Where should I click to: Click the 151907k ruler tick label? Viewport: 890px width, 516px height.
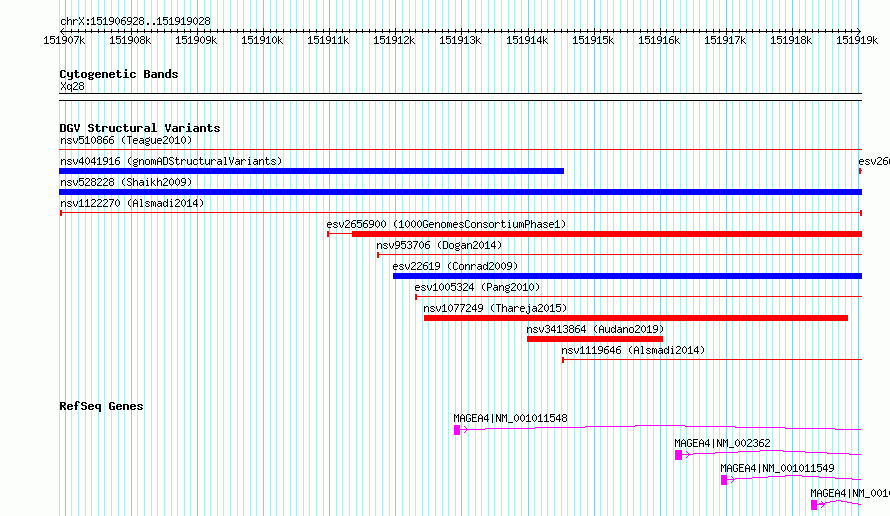pos(64,40)
